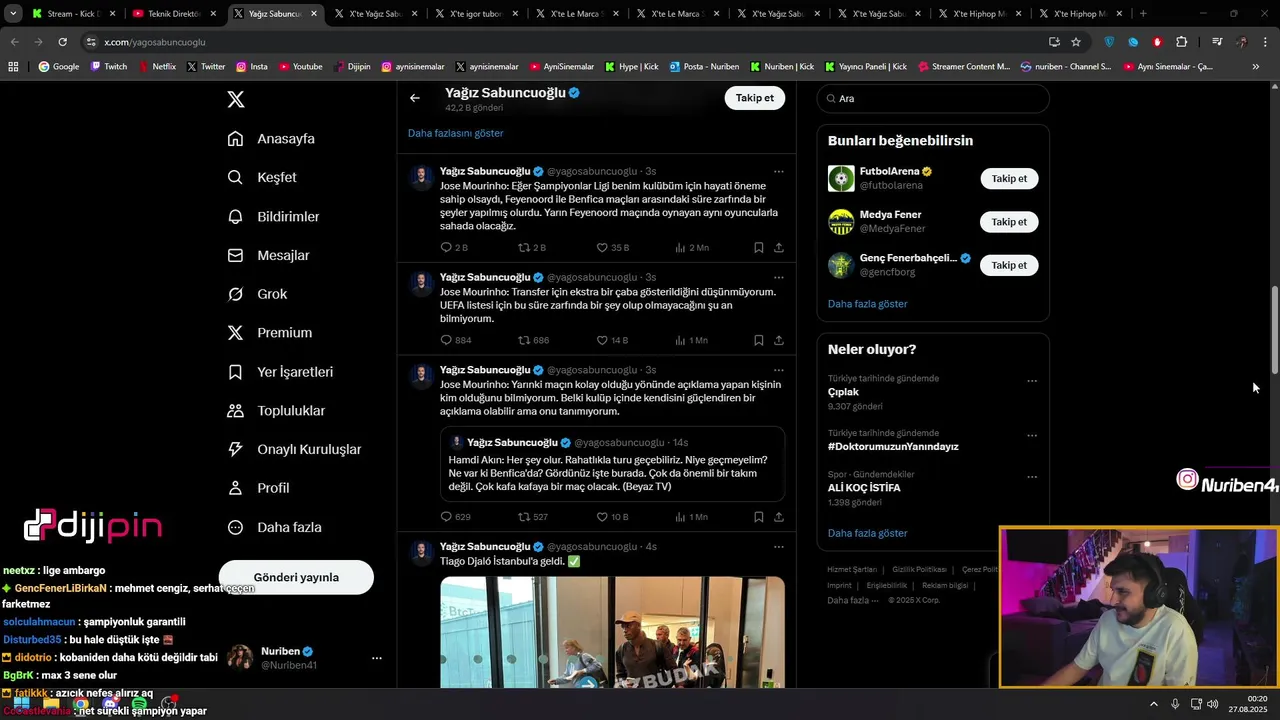Open more options on Şampiyonlar Ligi post
The width and height of the screenshot is (1280, 720).
(779, 171)
